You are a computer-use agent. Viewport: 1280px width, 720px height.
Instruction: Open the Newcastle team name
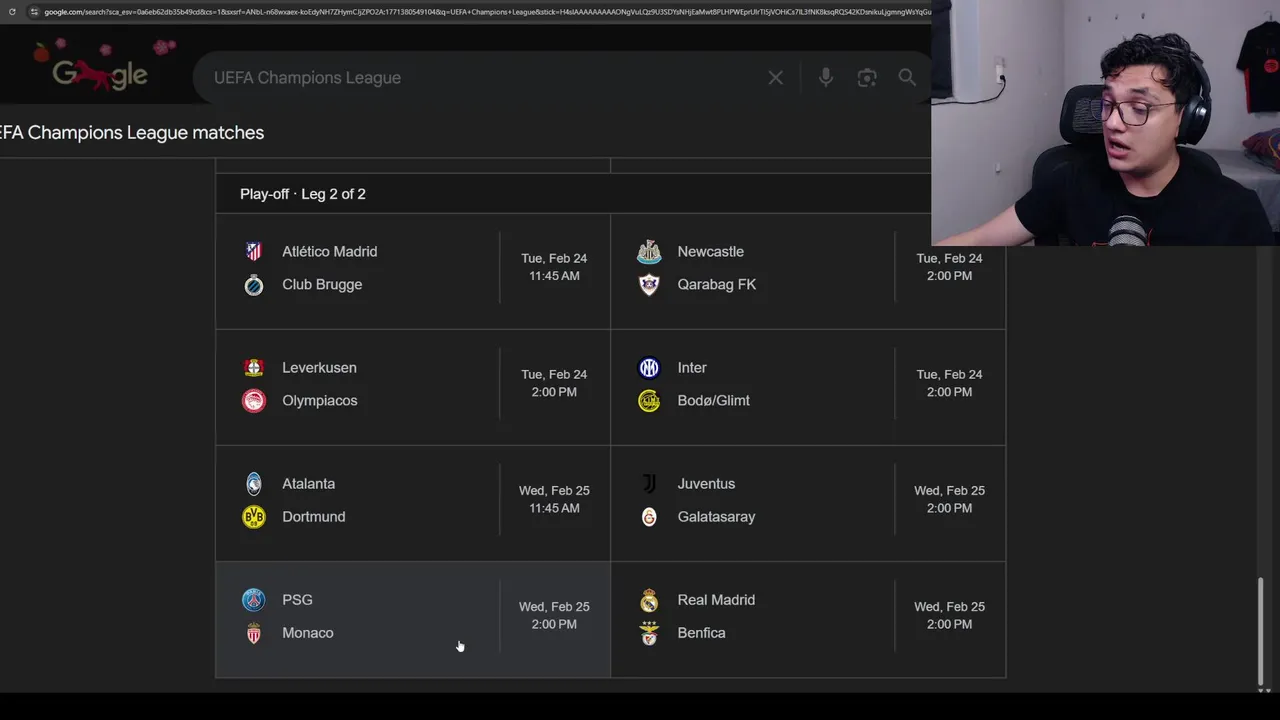pyautogui.click(x=711, y=252)
